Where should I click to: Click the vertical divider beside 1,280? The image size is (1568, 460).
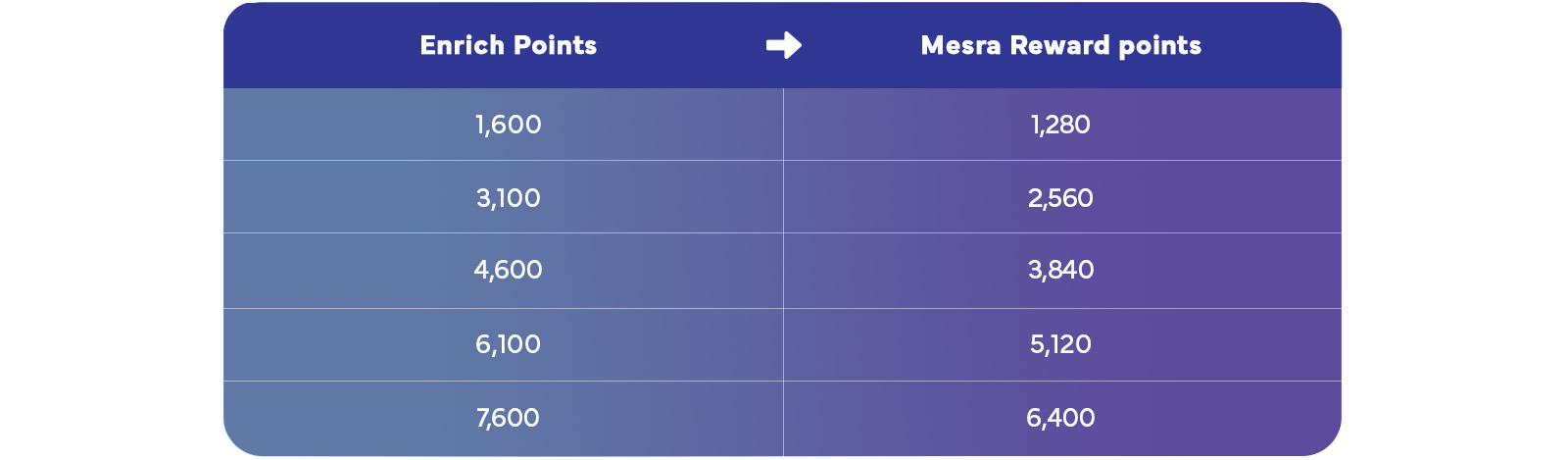pyautogui.click(x=783, y=125)
